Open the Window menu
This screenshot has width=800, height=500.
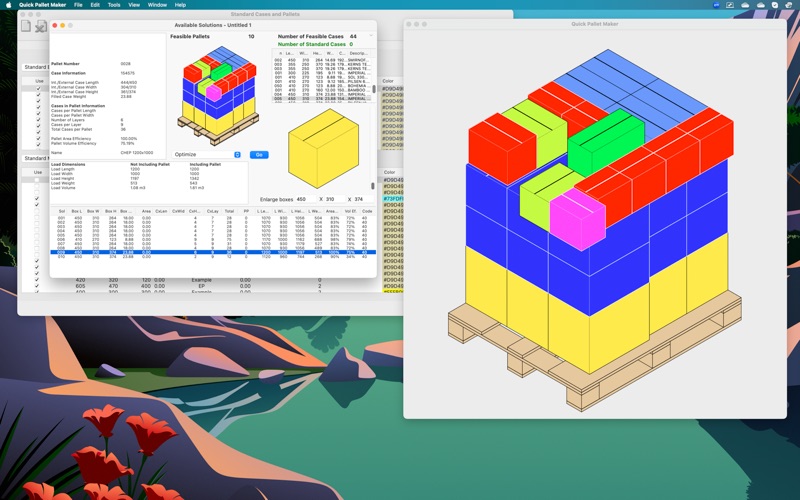pyautogui.click(x=157, y=5)
